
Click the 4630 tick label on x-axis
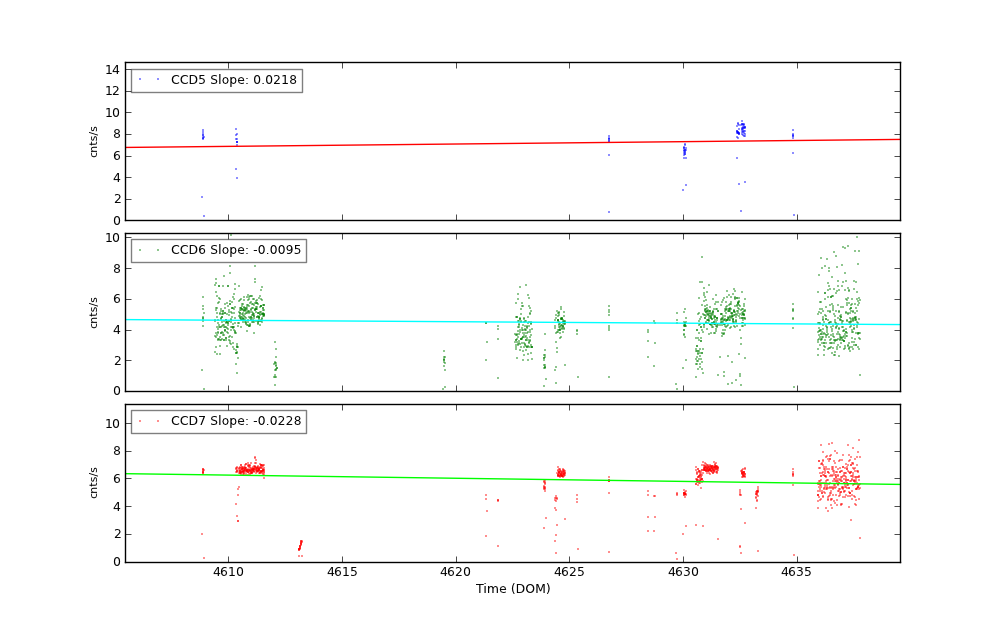click(x=683, y=573)
